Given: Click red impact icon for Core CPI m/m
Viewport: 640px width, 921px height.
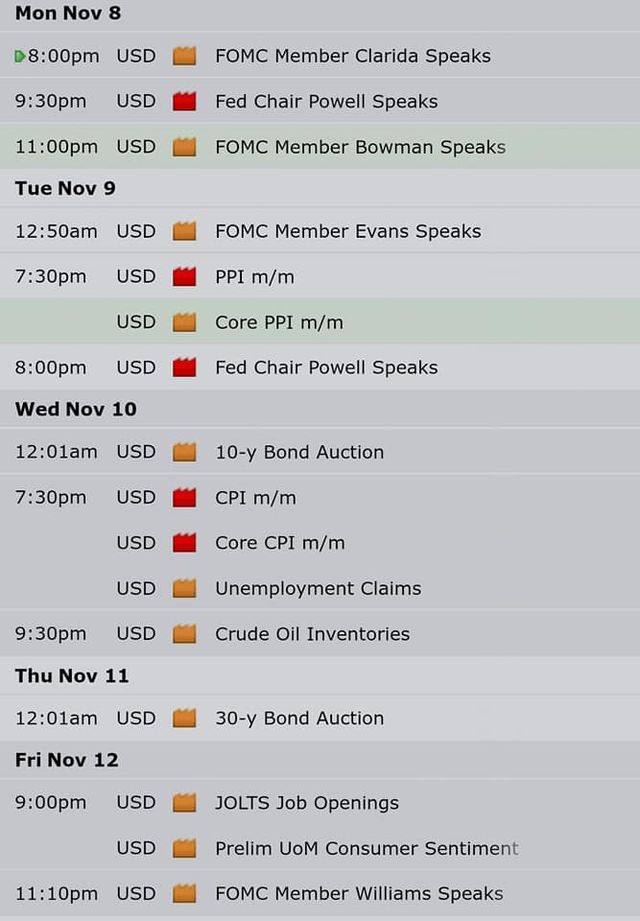Looking at the screenshot, I should tap(184, 542).
